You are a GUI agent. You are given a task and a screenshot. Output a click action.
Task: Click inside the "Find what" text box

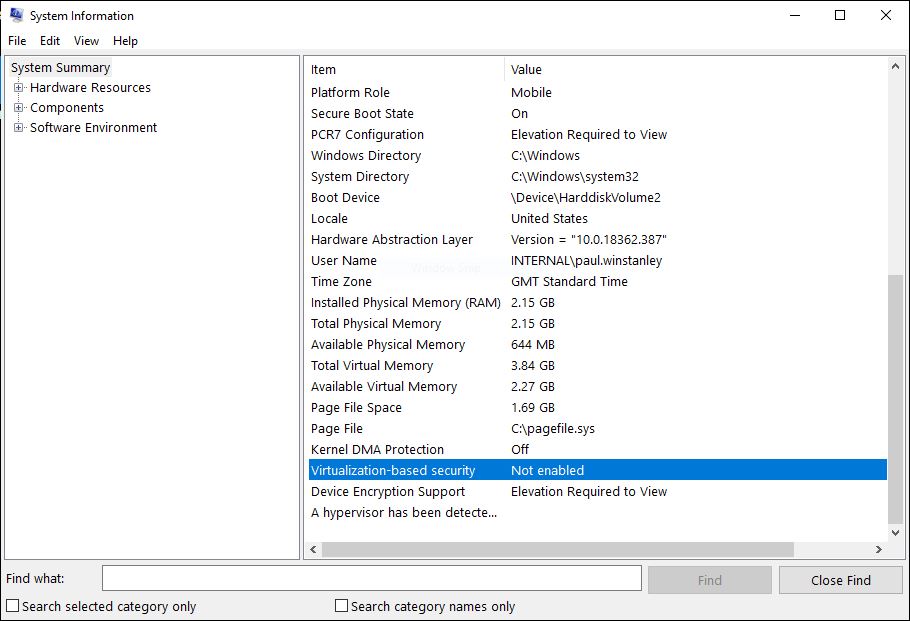370,578
